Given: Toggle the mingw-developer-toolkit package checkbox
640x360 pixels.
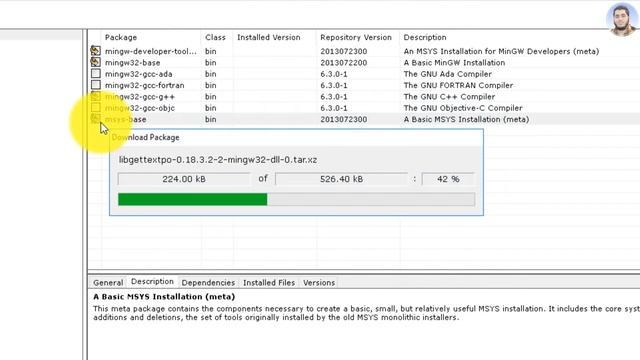Looking at the screenshot, I should point(96,51).
